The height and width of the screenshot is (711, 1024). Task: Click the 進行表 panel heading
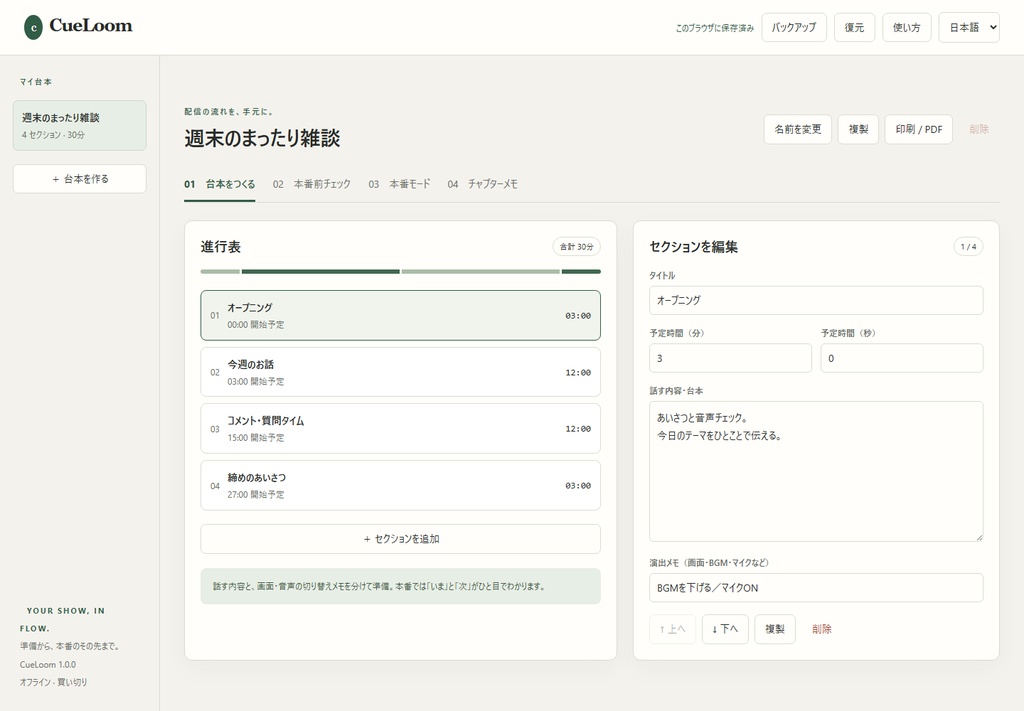221,247
